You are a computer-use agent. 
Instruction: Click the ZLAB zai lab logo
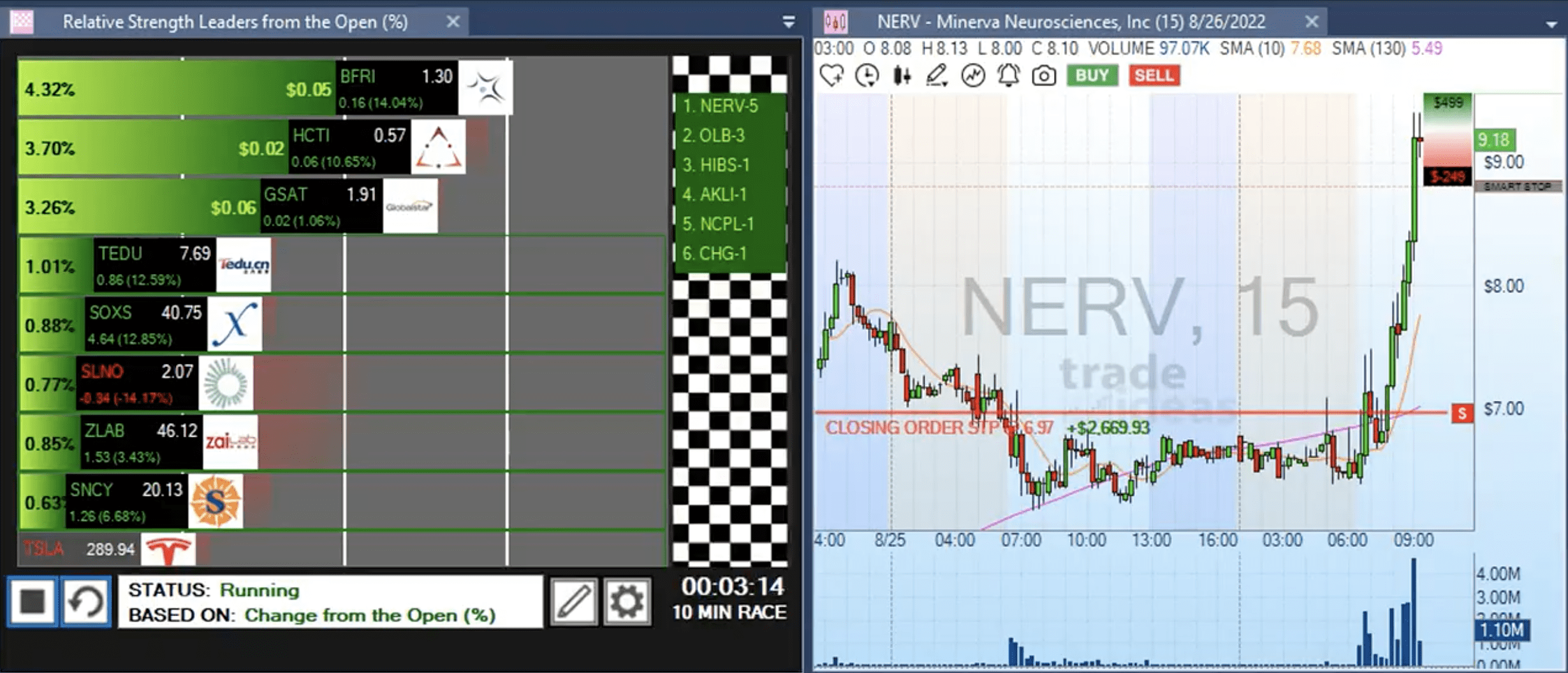click(x=230, y=442)
